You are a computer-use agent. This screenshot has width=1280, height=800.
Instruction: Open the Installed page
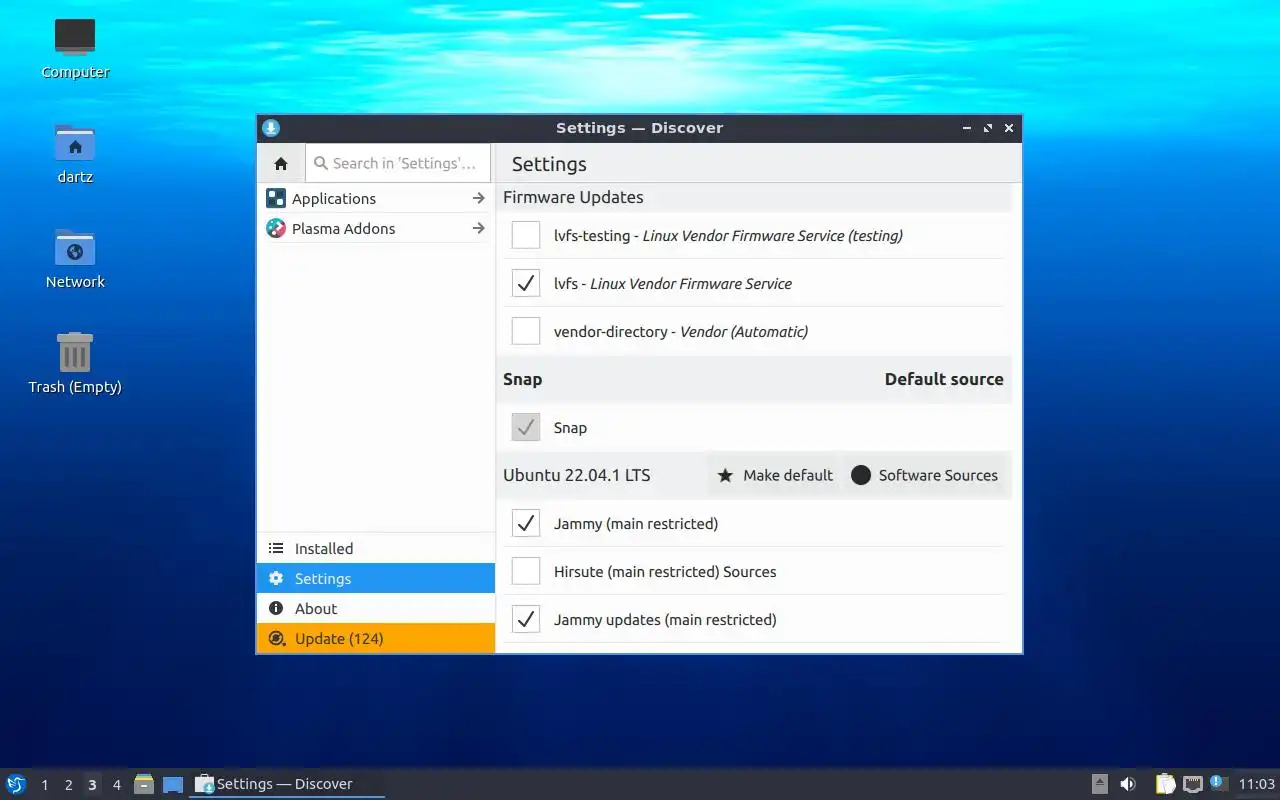(376, 548)
